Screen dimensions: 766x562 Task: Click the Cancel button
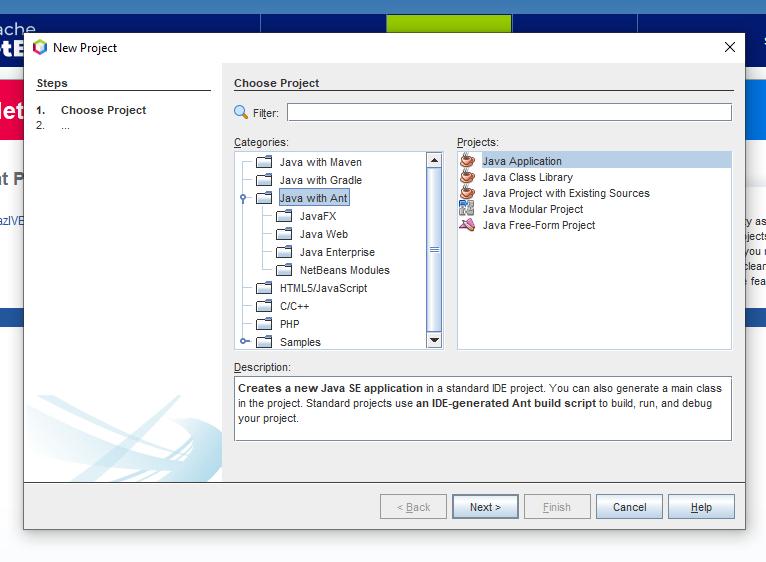point(629,507)
